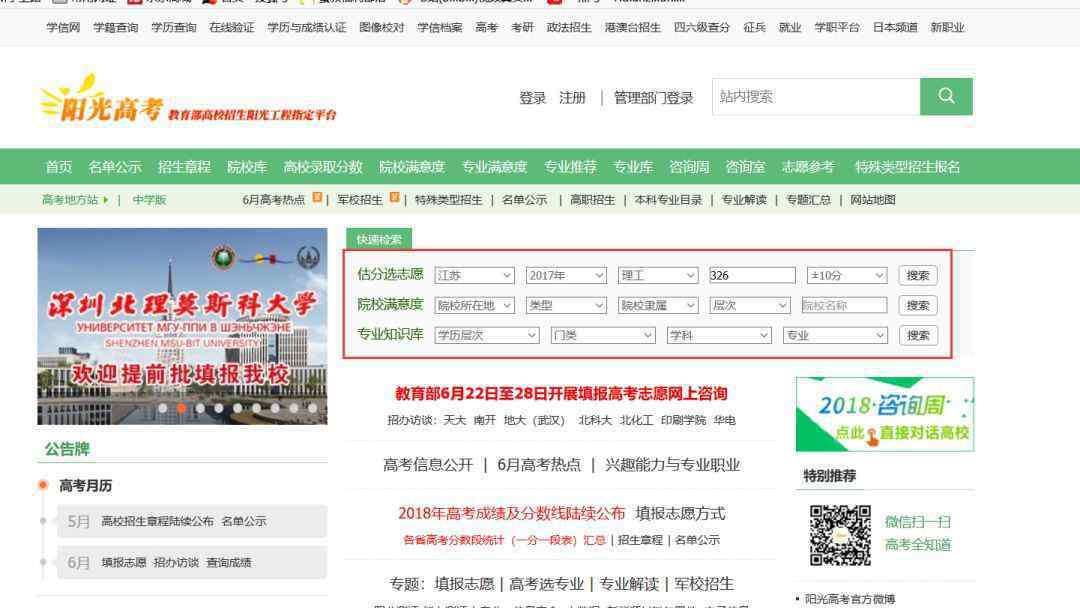1080x608 pixels.
Task: Open 四六级查分 in the top link bar
Action: 702,28
